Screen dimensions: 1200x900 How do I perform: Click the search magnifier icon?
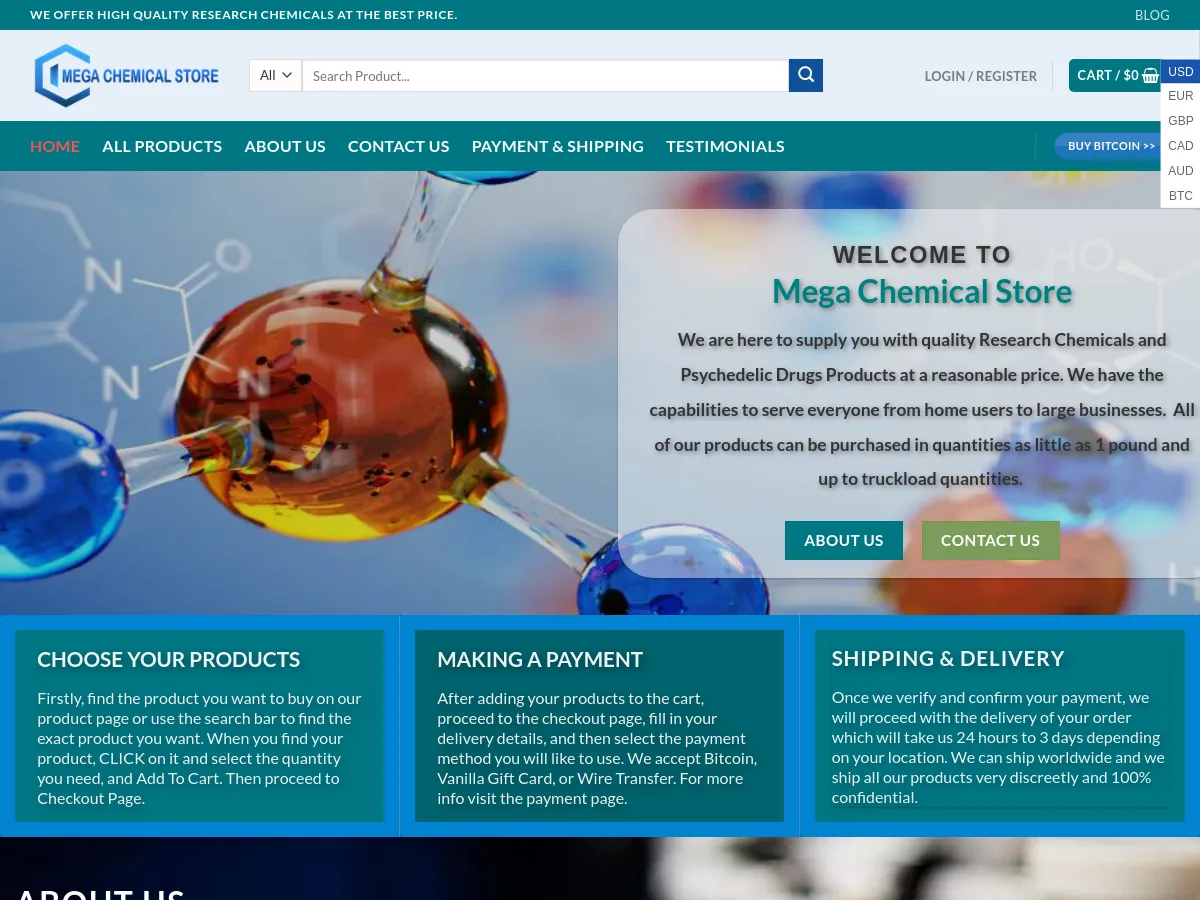(806, 75)
